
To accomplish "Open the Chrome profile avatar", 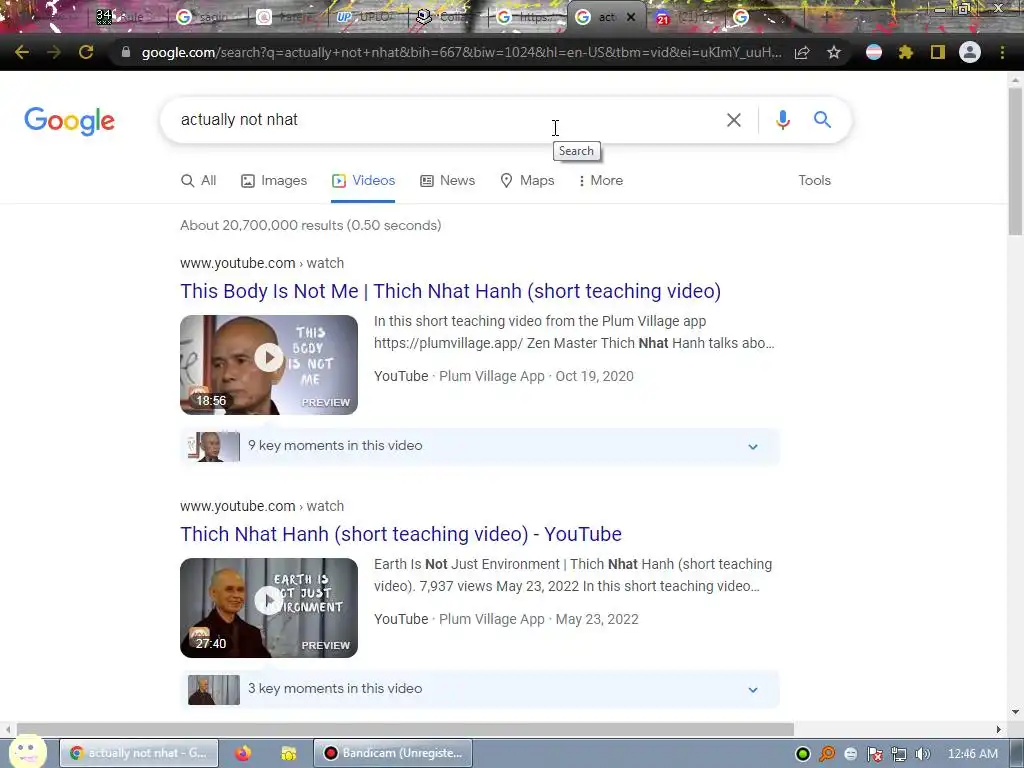I will 970,52.
